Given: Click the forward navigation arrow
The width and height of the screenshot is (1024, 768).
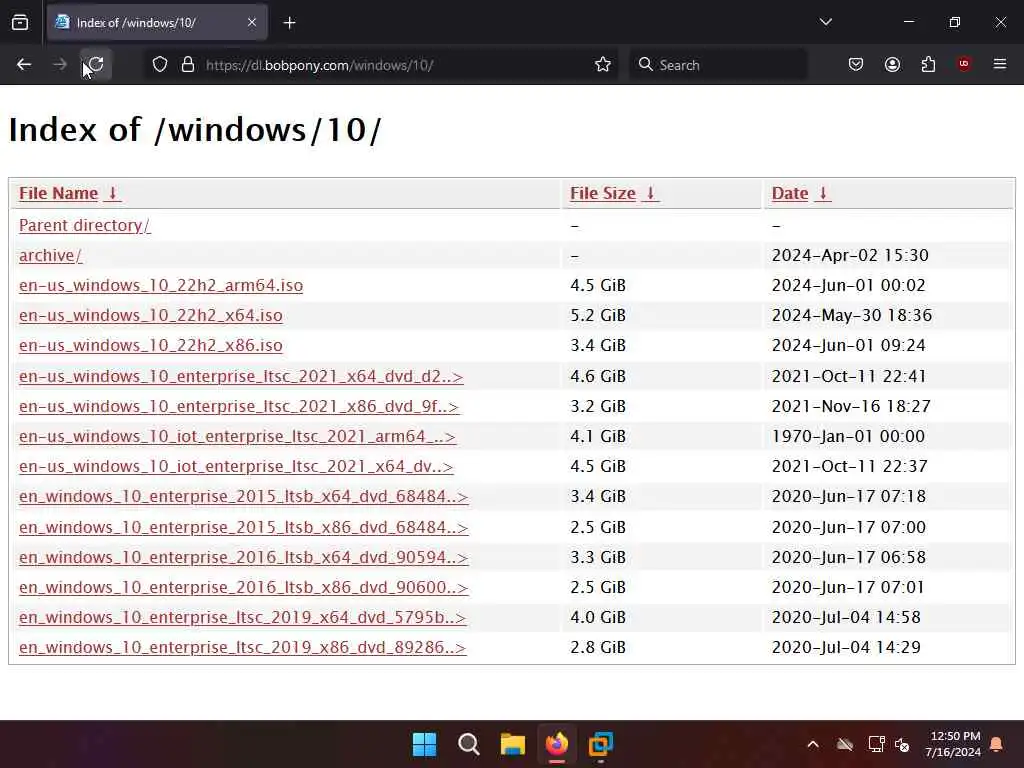Looking at the screenshot, I should pos(60,65).
